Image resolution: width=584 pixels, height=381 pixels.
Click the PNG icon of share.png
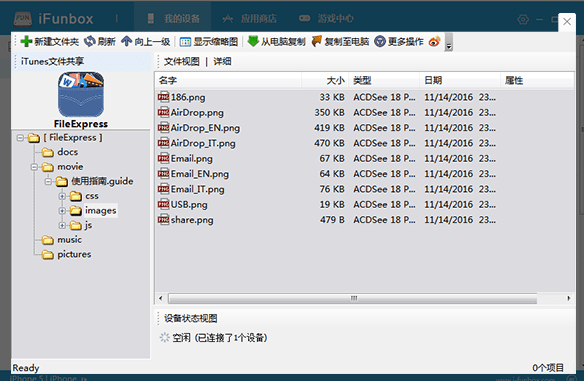click(x=163, y=219)
